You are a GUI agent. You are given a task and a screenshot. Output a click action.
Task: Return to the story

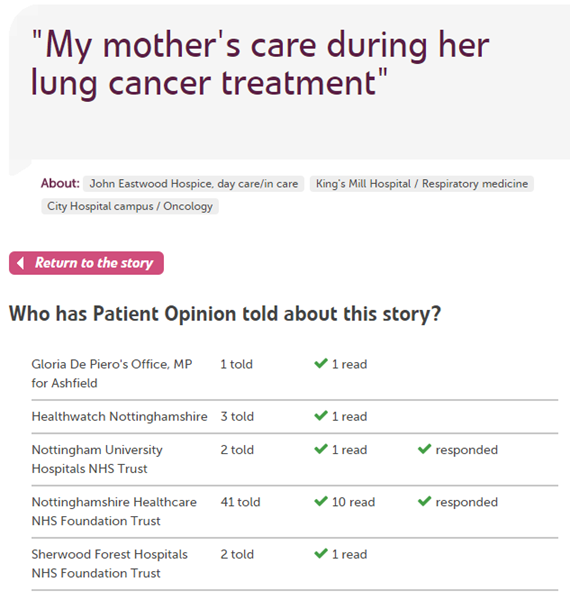click(x=86, y=263)
